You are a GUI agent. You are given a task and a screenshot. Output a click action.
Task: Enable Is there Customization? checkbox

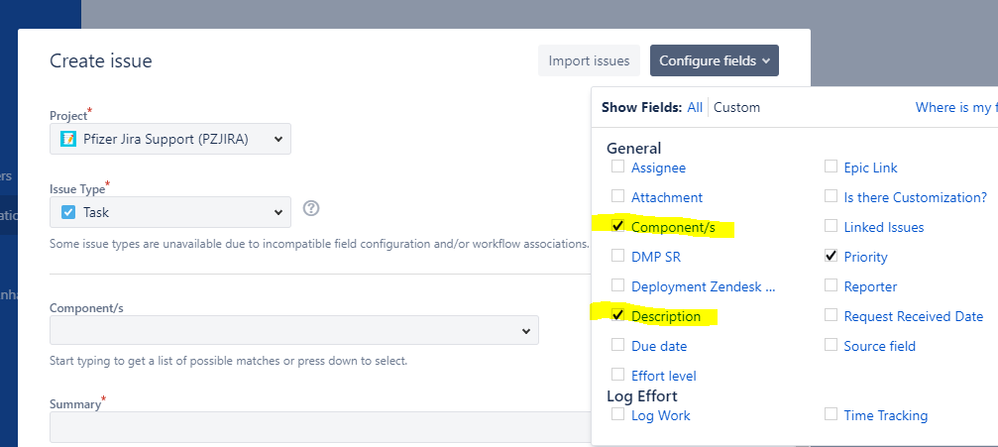[x=831, y=196]
